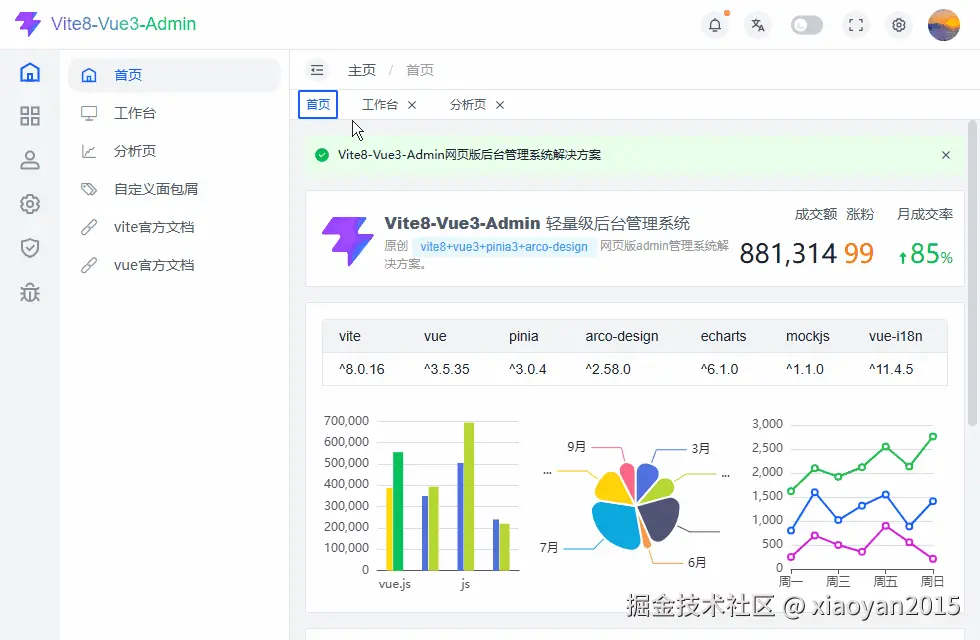
Task: Click the green 85% 月成交率 value
Action: [x=926, y=254]
